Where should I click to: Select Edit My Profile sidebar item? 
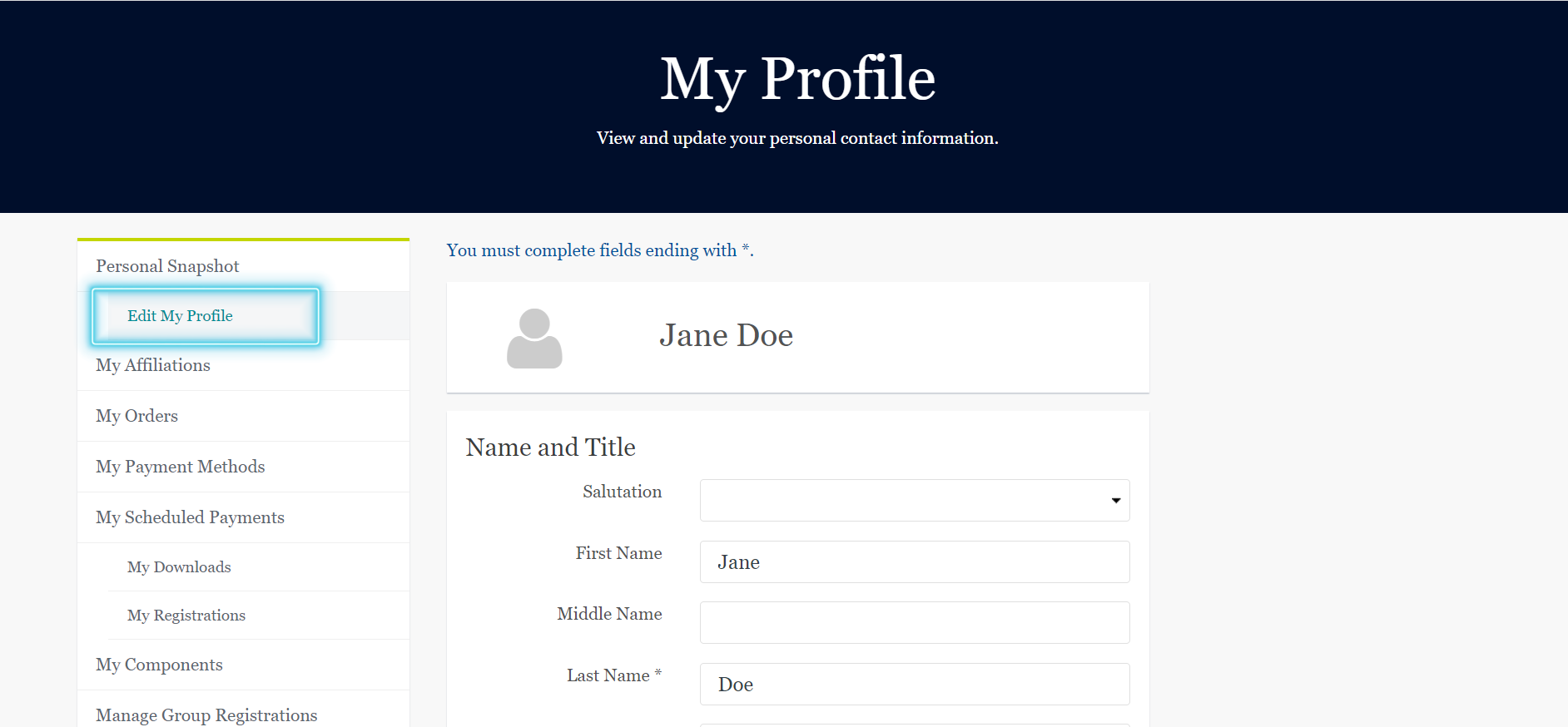[x=180, y=316]
